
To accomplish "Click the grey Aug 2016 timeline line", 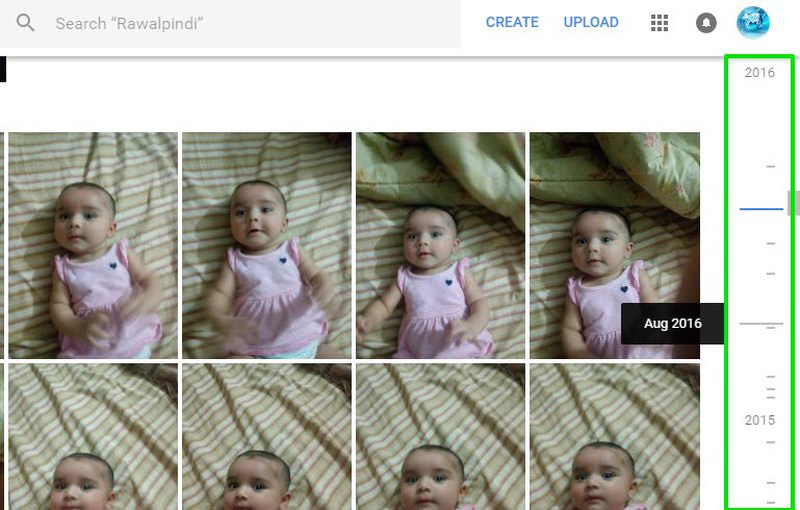I will pos(761,323).
